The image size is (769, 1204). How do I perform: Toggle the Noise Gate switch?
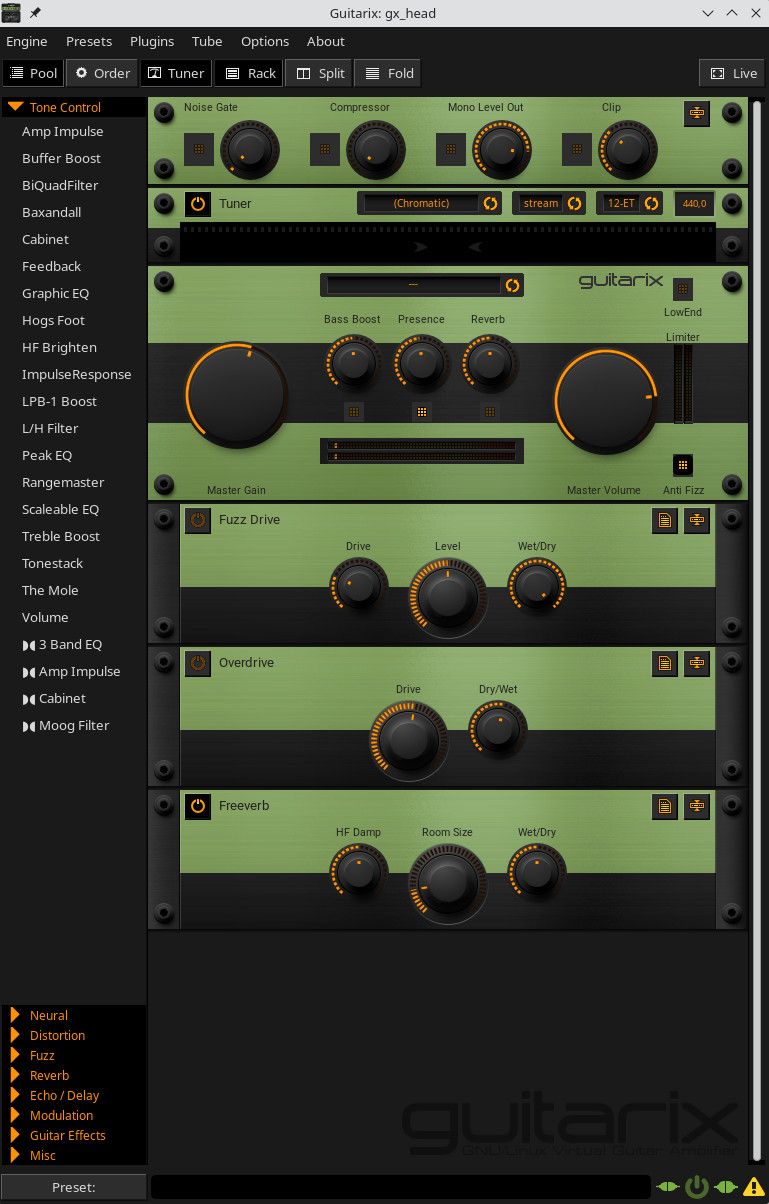[x=199, y=149]
